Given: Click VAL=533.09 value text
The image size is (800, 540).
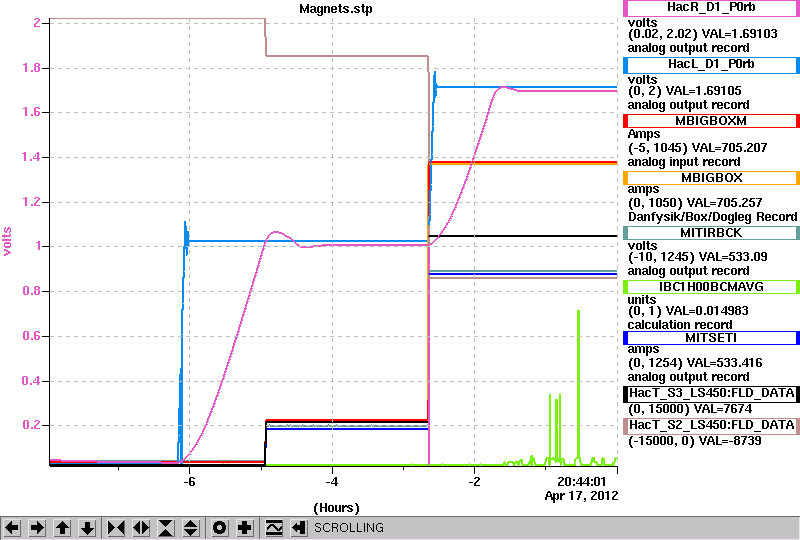Looking at the screenshot, I should [x=733, y=257].
